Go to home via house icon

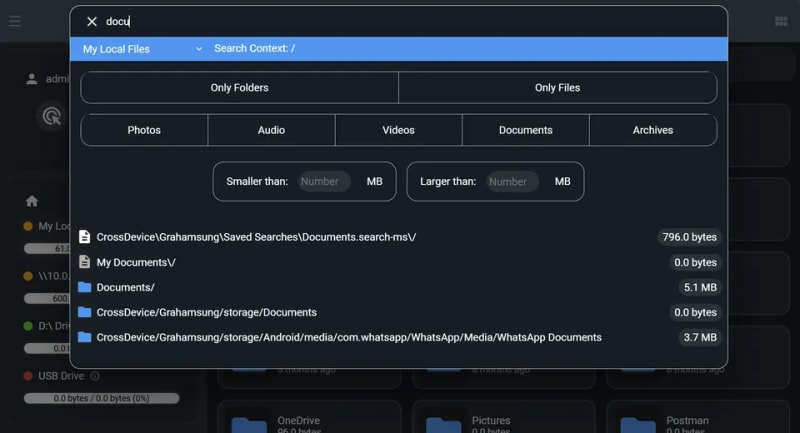click(x=32, y=201)
